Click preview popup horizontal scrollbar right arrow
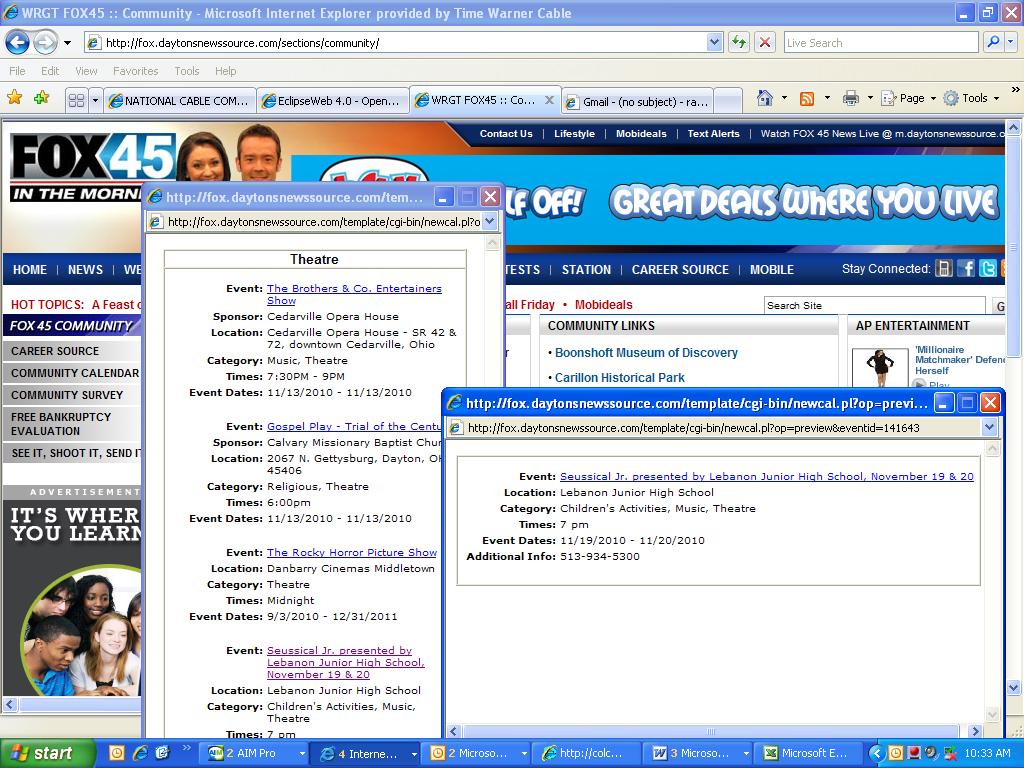Image resolution: width=1024 pixels, height=768 pixels. [x=975, y=731]
